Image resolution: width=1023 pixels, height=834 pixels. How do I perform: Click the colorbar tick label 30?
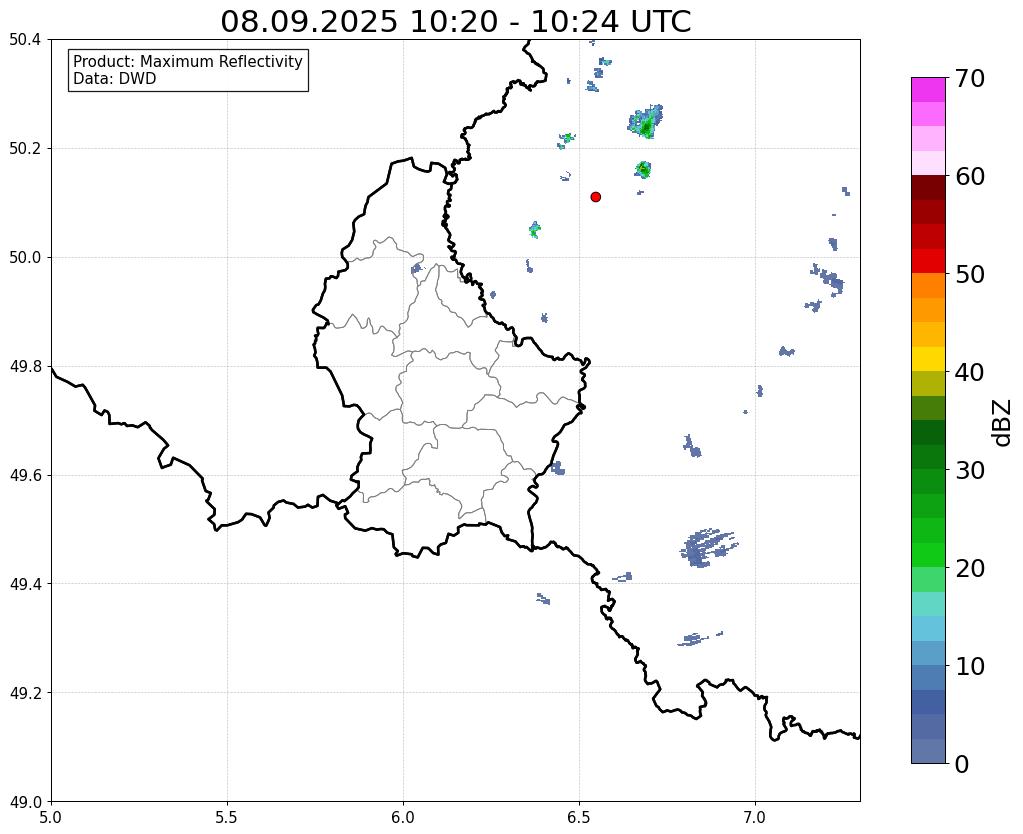click(x=970, y=470)
